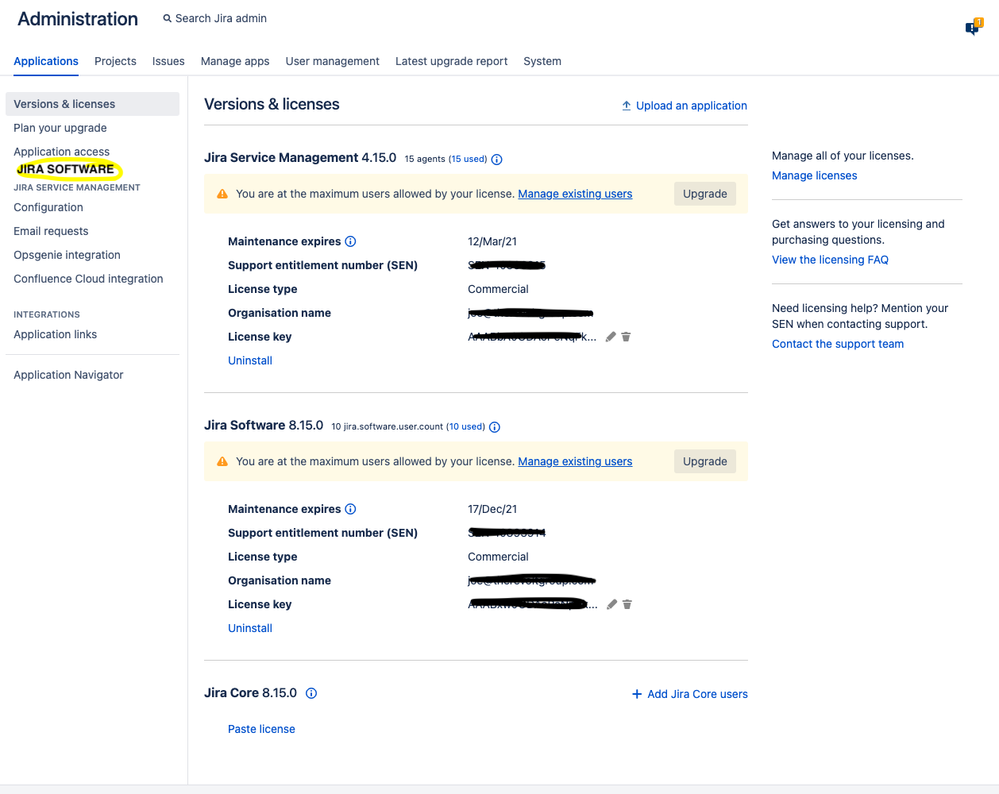
Task: Click Service Management warning triangle icon
Action: 222,194
